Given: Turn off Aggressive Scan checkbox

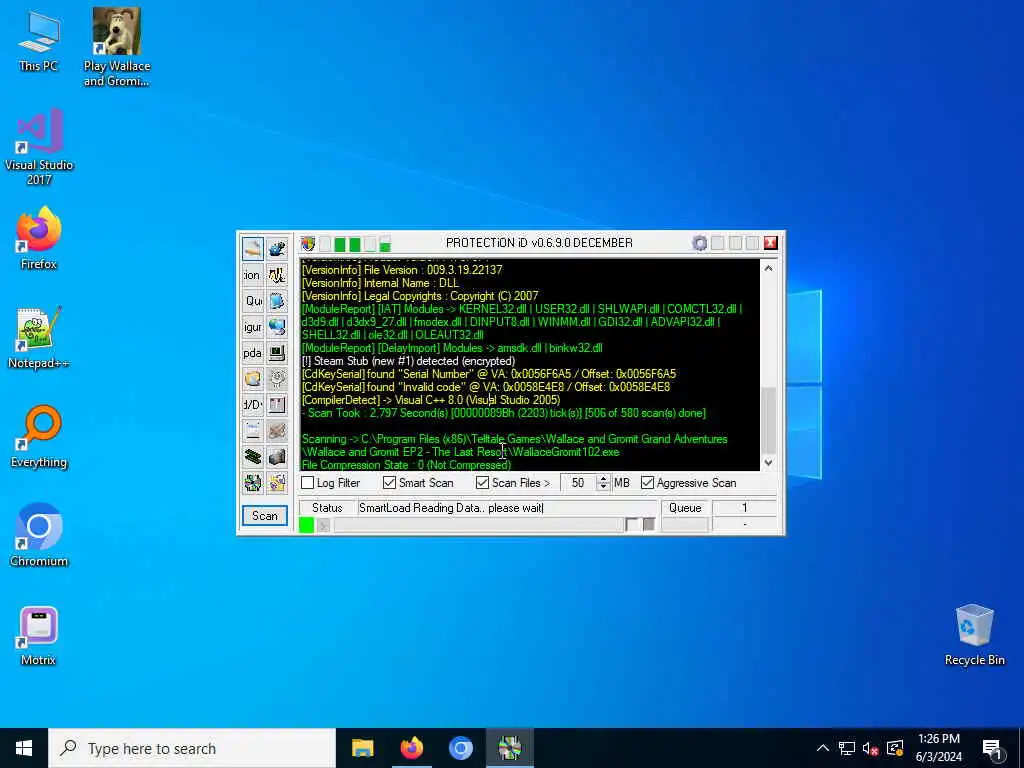Looking at the screenshot, I should [647, 483].
